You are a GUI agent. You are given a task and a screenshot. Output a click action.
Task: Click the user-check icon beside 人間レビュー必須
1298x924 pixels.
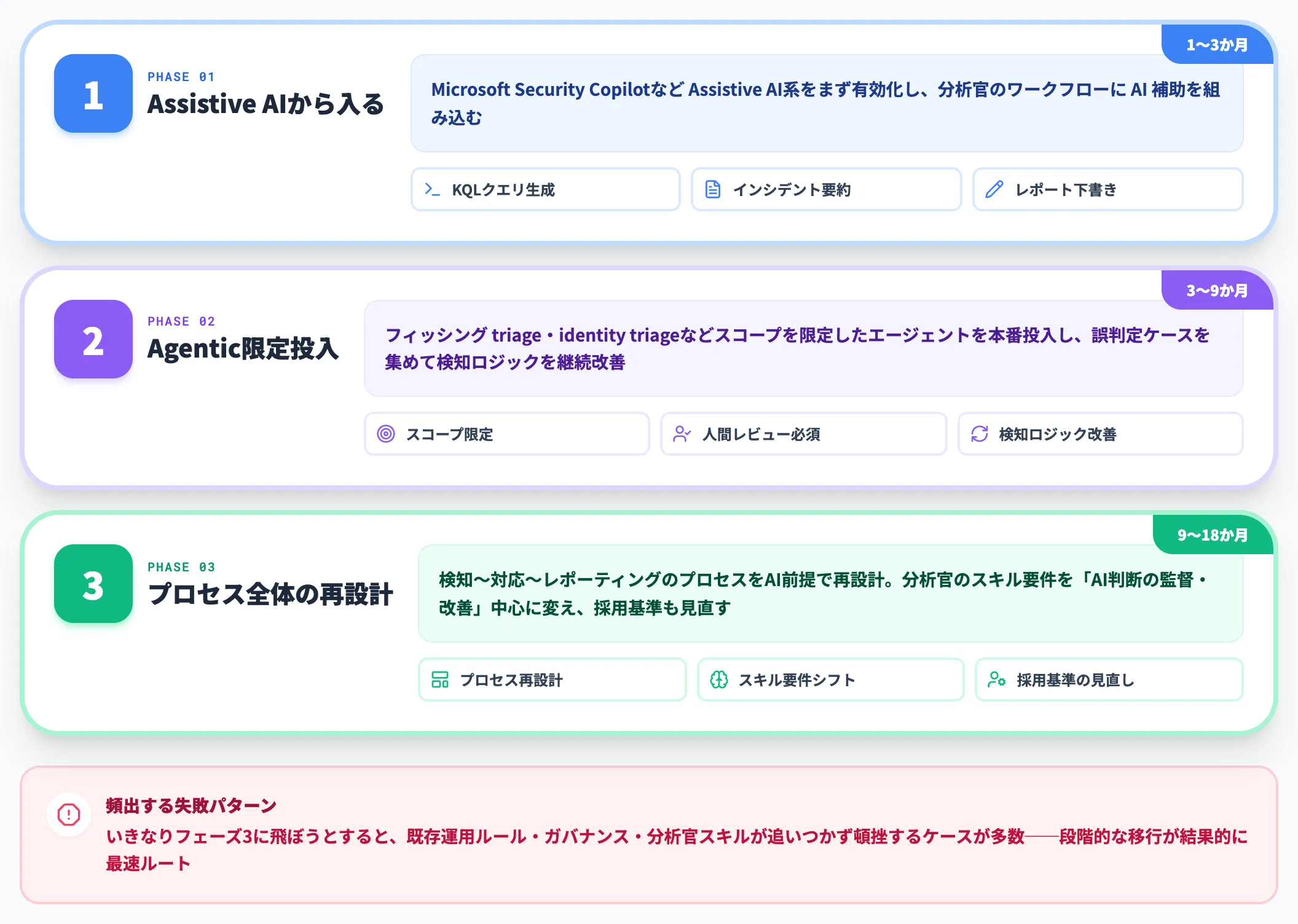pyautogui.click(x=682, y=434)
